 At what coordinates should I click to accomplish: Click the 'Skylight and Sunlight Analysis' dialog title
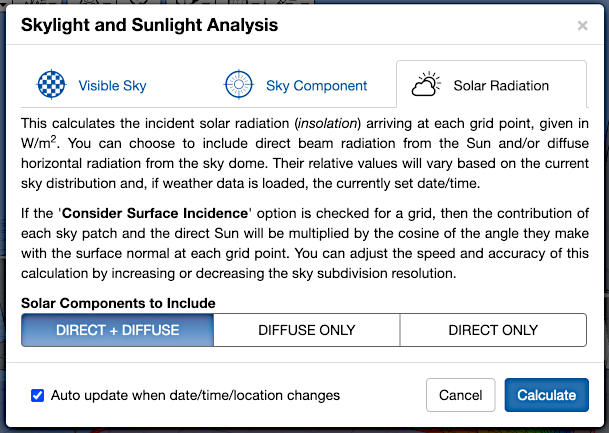tap(150, 24)
